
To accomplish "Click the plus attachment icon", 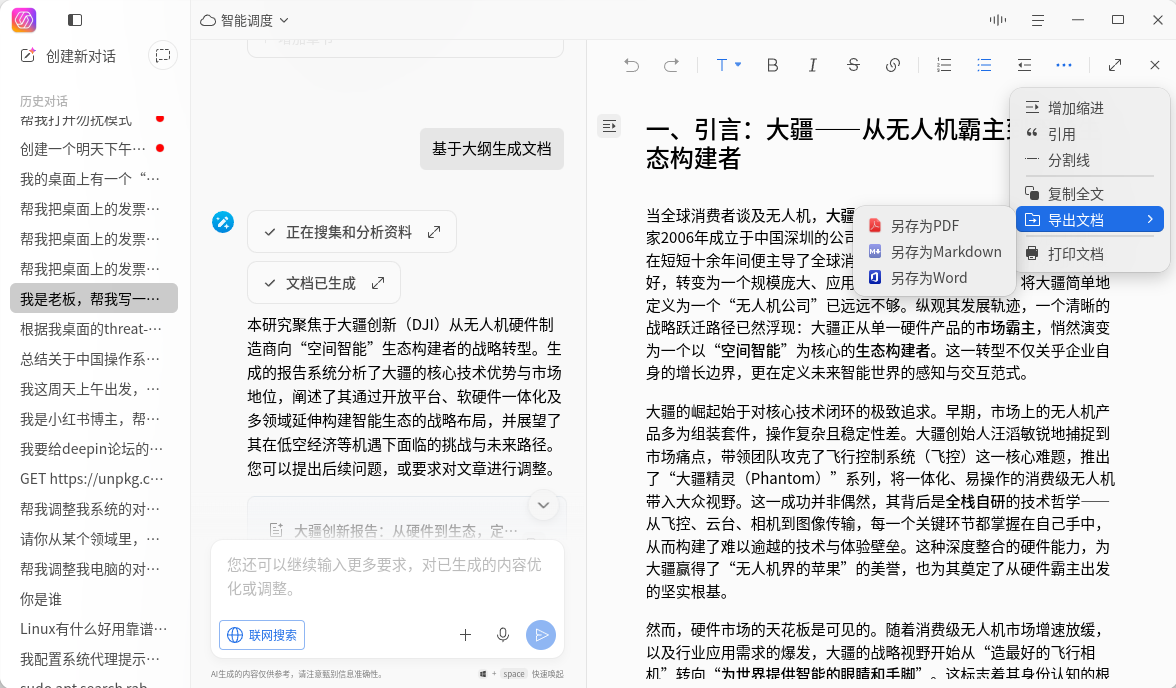I will 465,635.
